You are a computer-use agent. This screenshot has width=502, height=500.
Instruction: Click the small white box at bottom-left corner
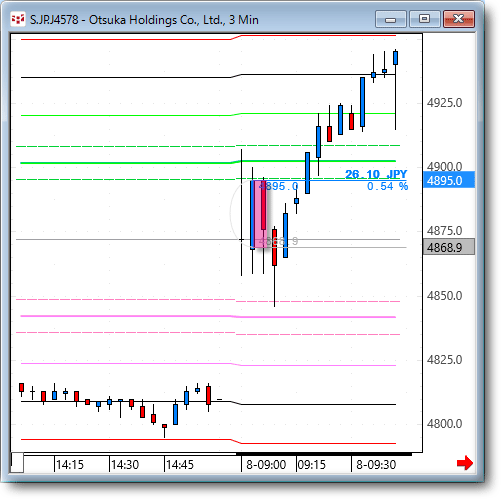[17, 463]
